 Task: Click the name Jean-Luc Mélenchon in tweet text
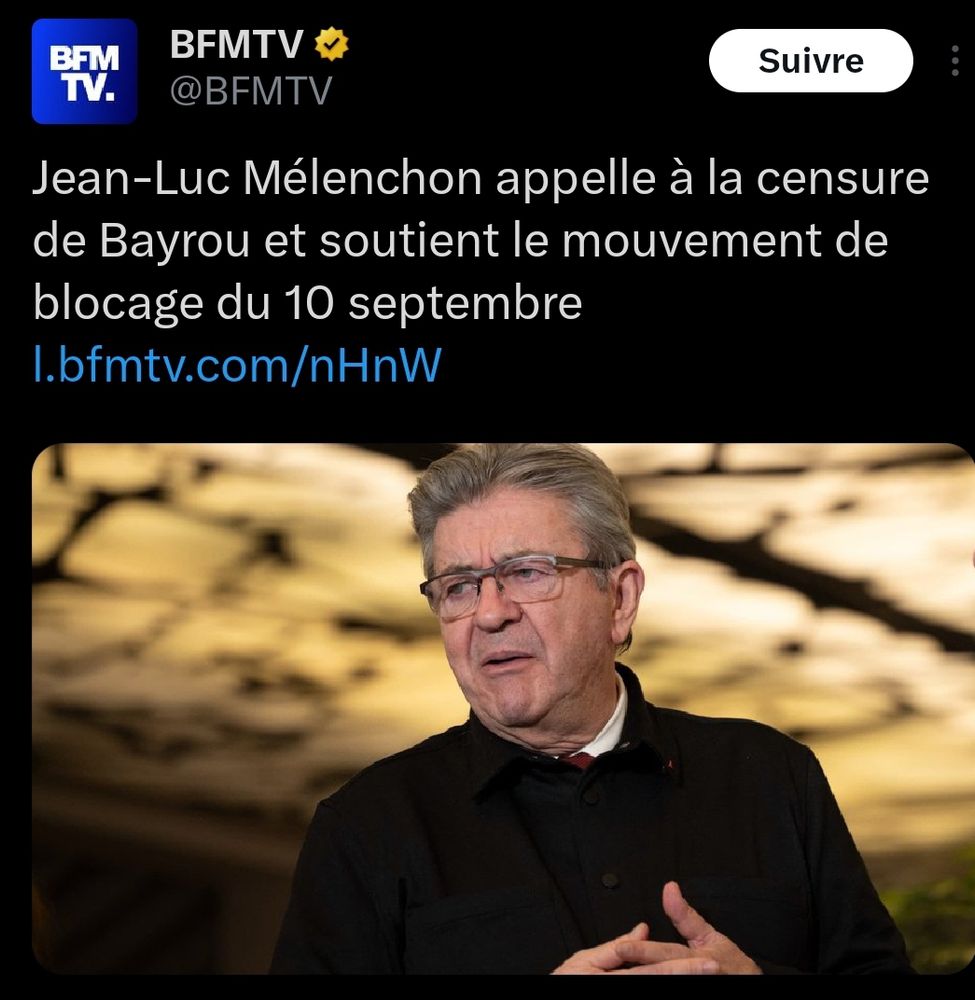[x=257, y=178]
